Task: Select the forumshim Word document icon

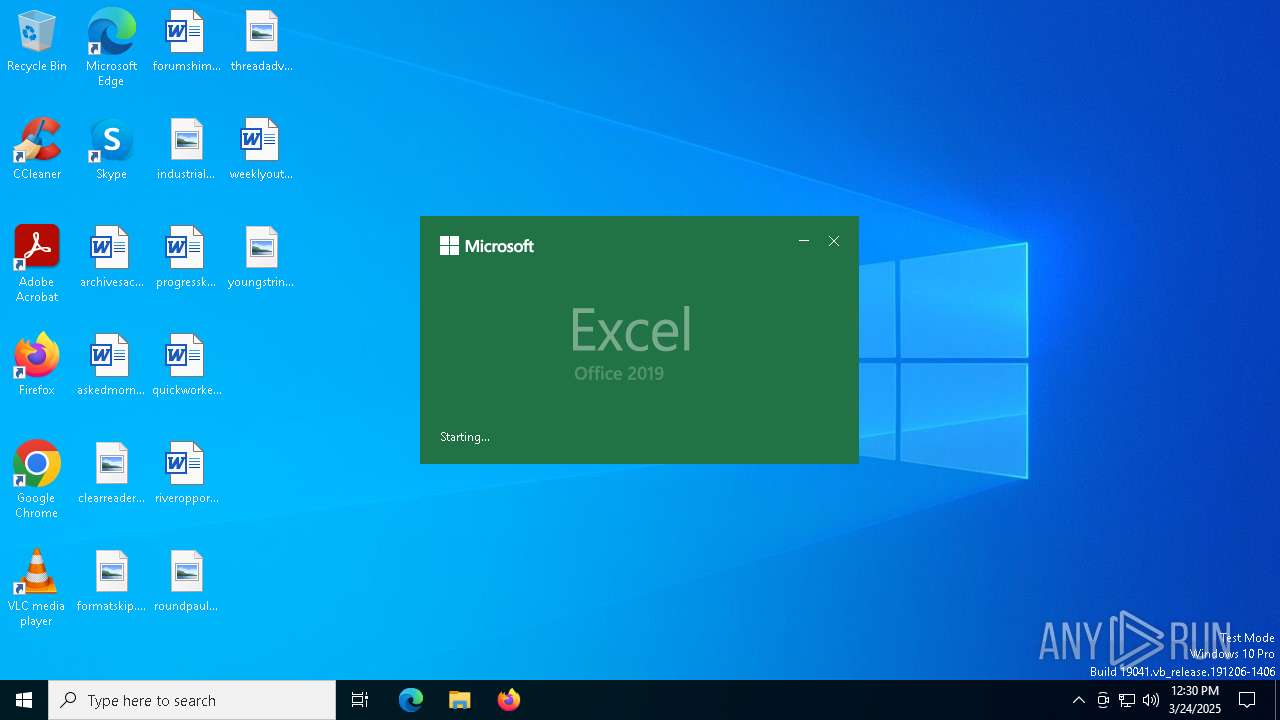Action: click(x=186, y=41)
